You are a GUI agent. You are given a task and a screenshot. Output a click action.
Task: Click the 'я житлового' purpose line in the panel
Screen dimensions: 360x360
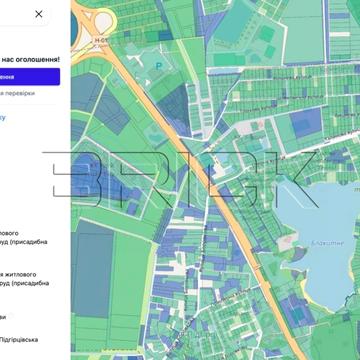point(18,274)
